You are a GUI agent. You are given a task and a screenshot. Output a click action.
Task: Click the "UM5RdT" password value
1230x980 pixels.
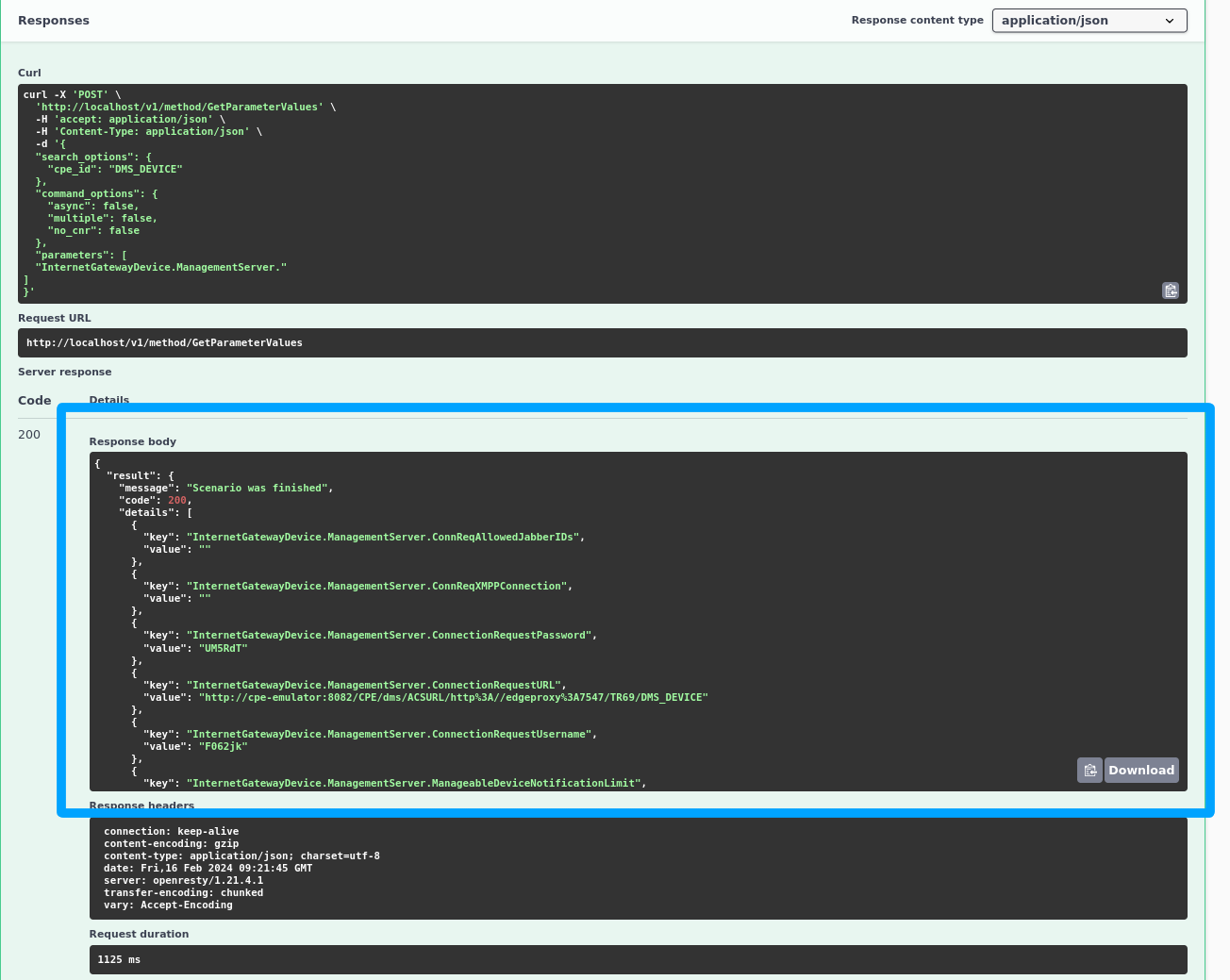(223, 649)
